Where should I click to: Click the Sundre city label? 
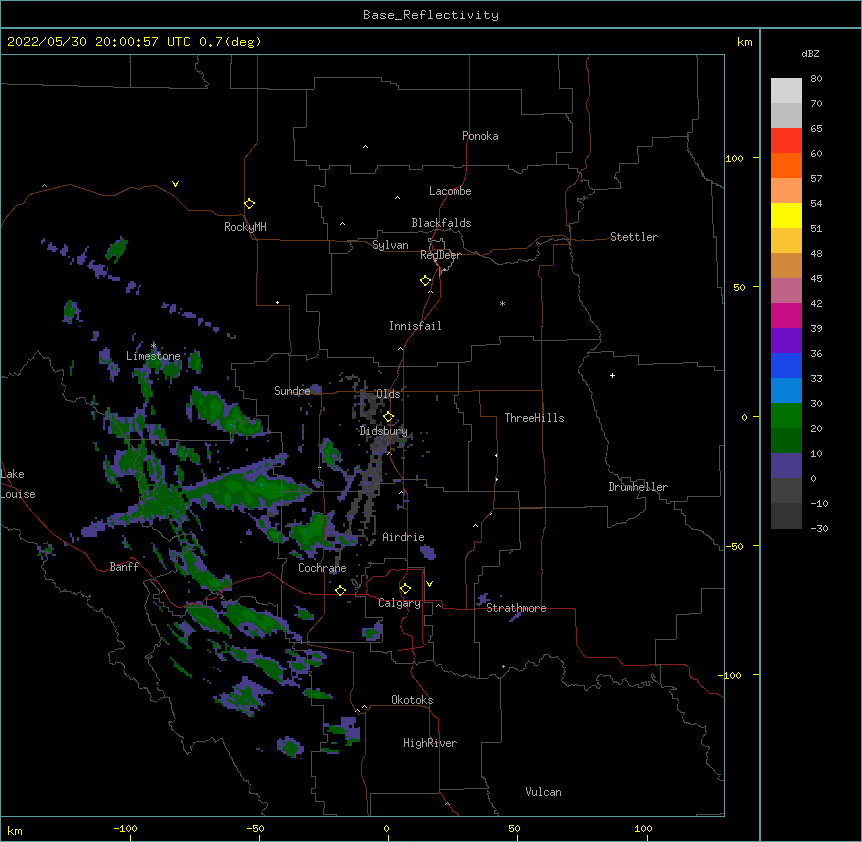point(292,391)
